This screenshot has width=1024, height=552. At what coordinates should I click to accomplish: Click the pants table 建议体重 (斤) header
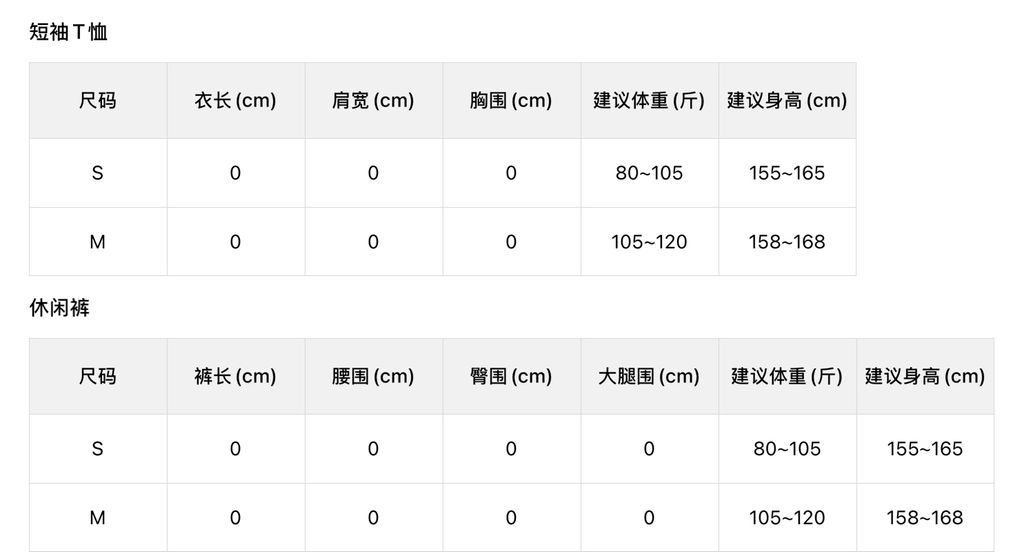(x=787, y=376)
